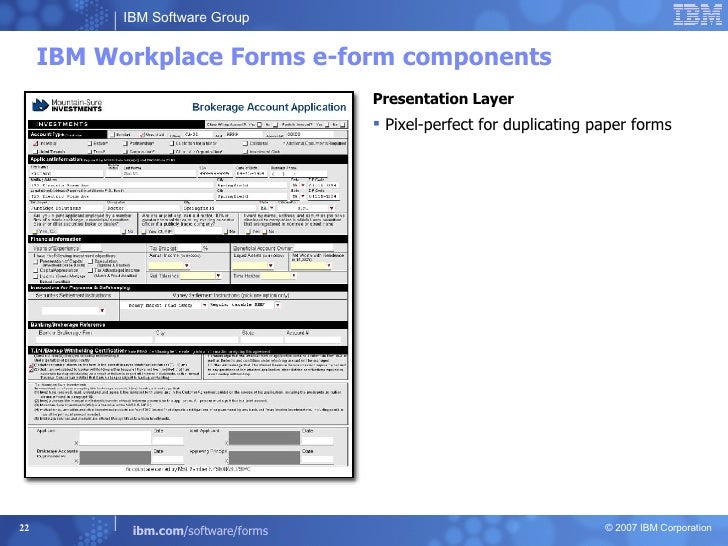Image resolution: width=728 pixels, height=546 pixels.
Task: Check the Joint Tenants checkbox
Action: [x=35, y=152]
